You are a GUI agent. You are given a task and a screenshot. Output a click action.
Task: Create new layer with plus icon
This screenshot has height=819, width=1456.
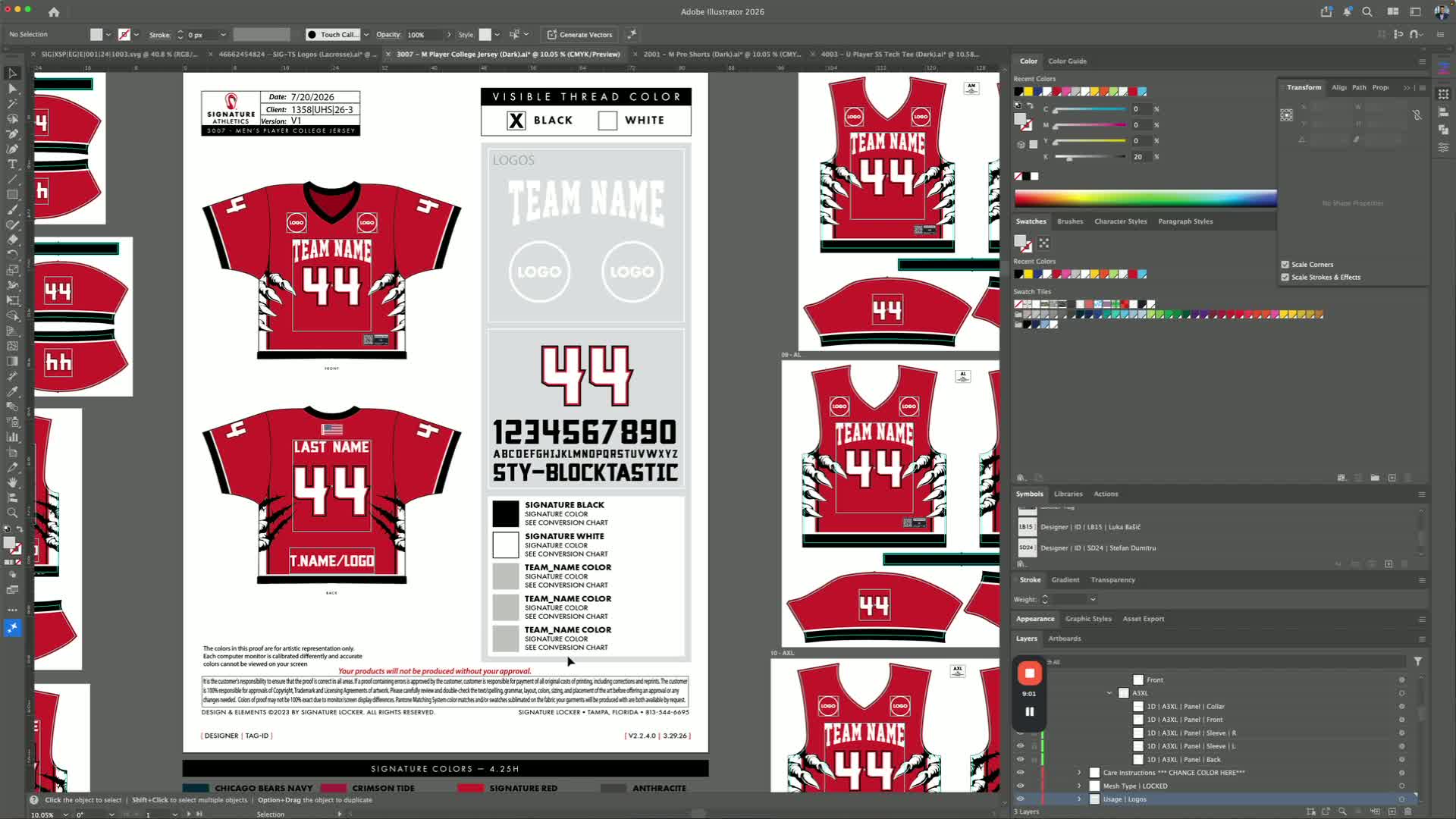1392,811
